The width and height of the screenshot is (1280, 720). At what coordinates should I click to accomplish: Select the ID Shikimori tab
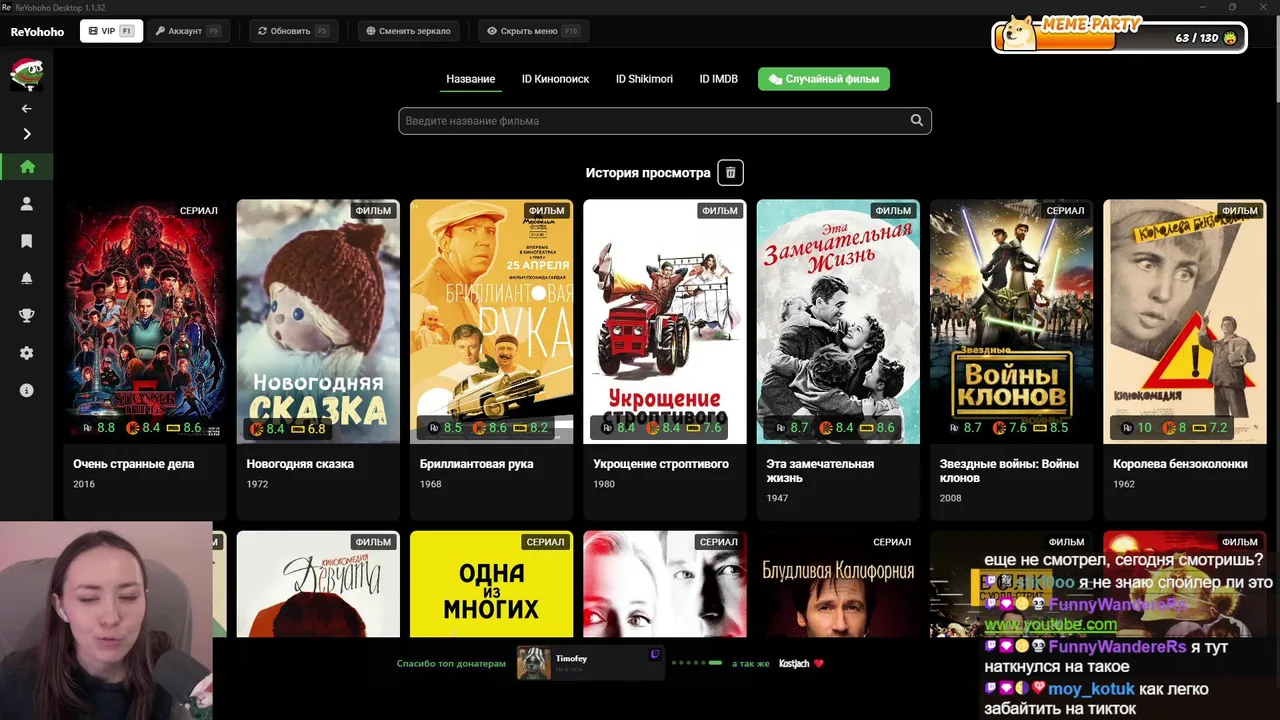[x=644, y=79]
